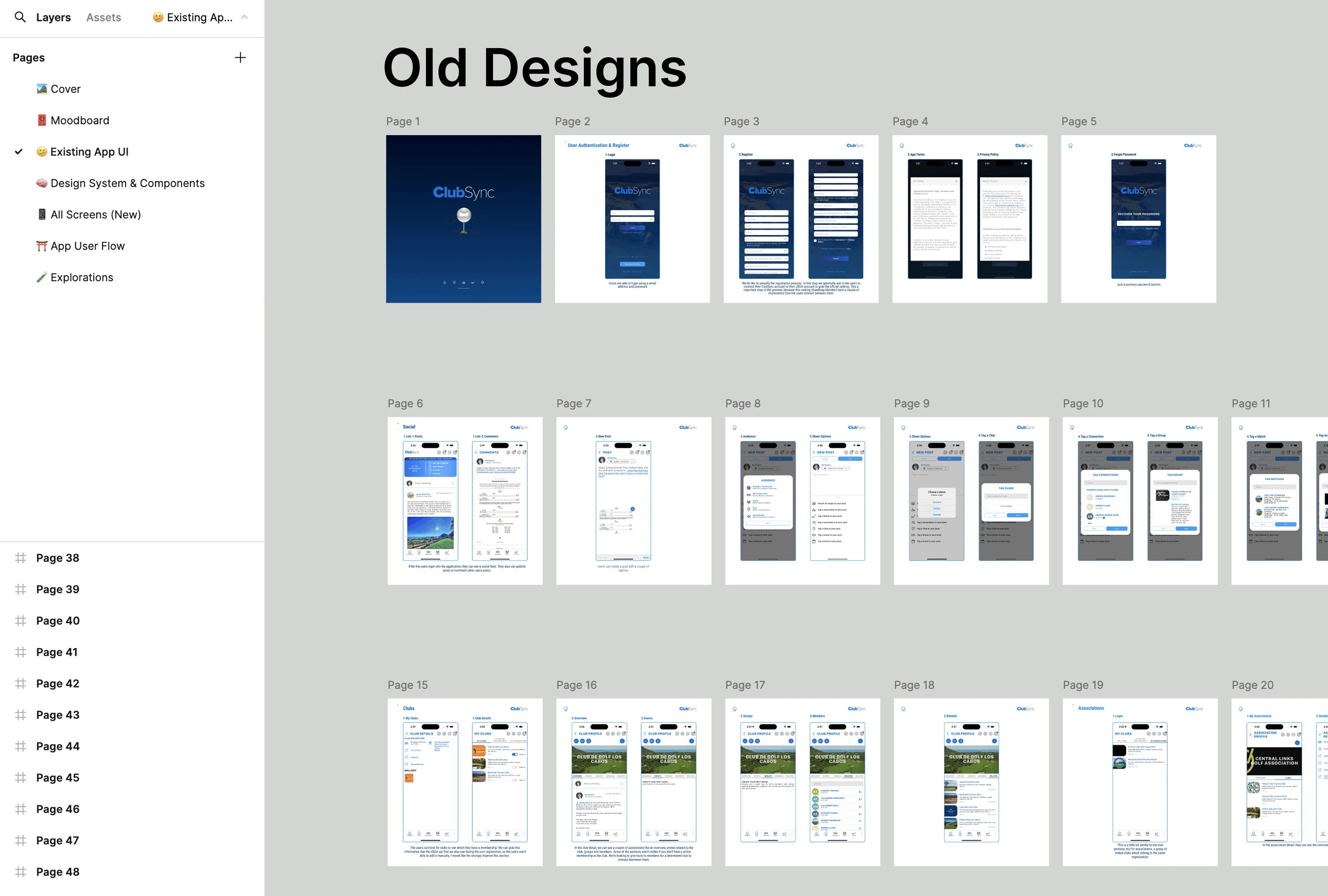Scroll down the pages sidebar list
This screenshot has height=896, width=1328.
click(132, 870)
